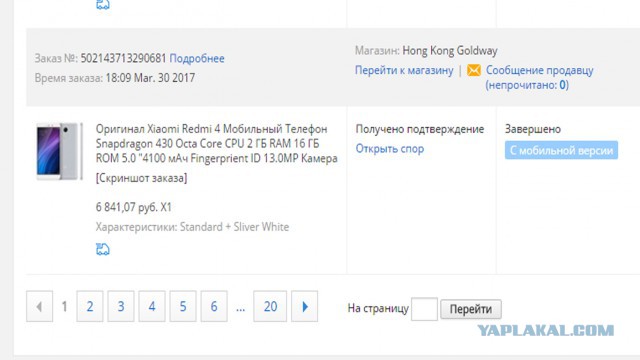Click the Перейти go button

471,309
